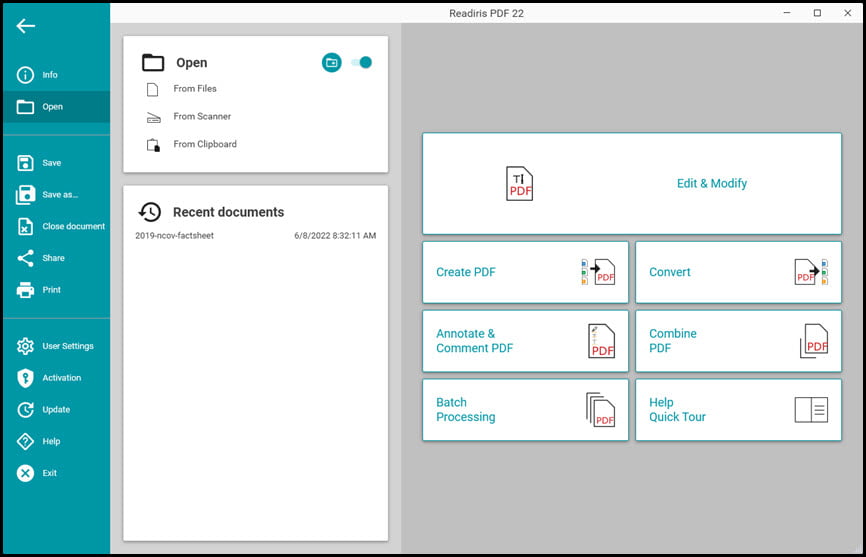Open the Help Quick Tour tile

[x=738, y=410]
